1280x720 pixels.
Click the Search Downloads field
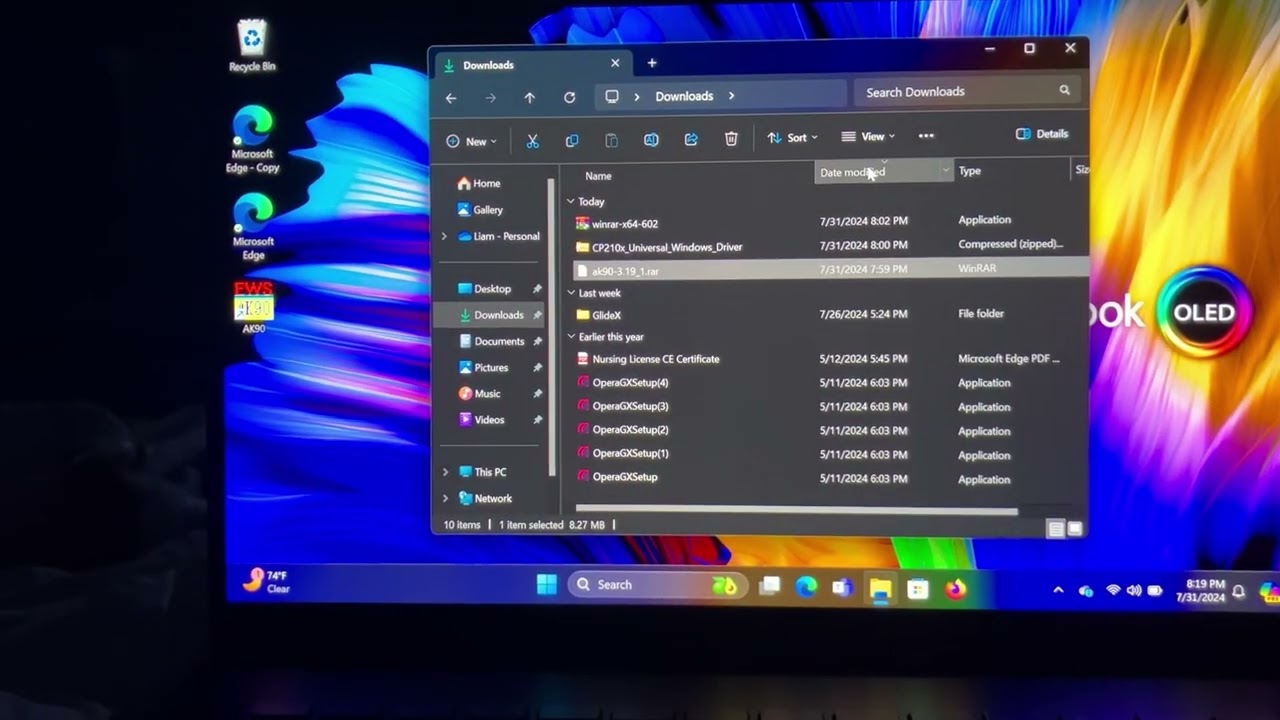[x=968, y=91]
